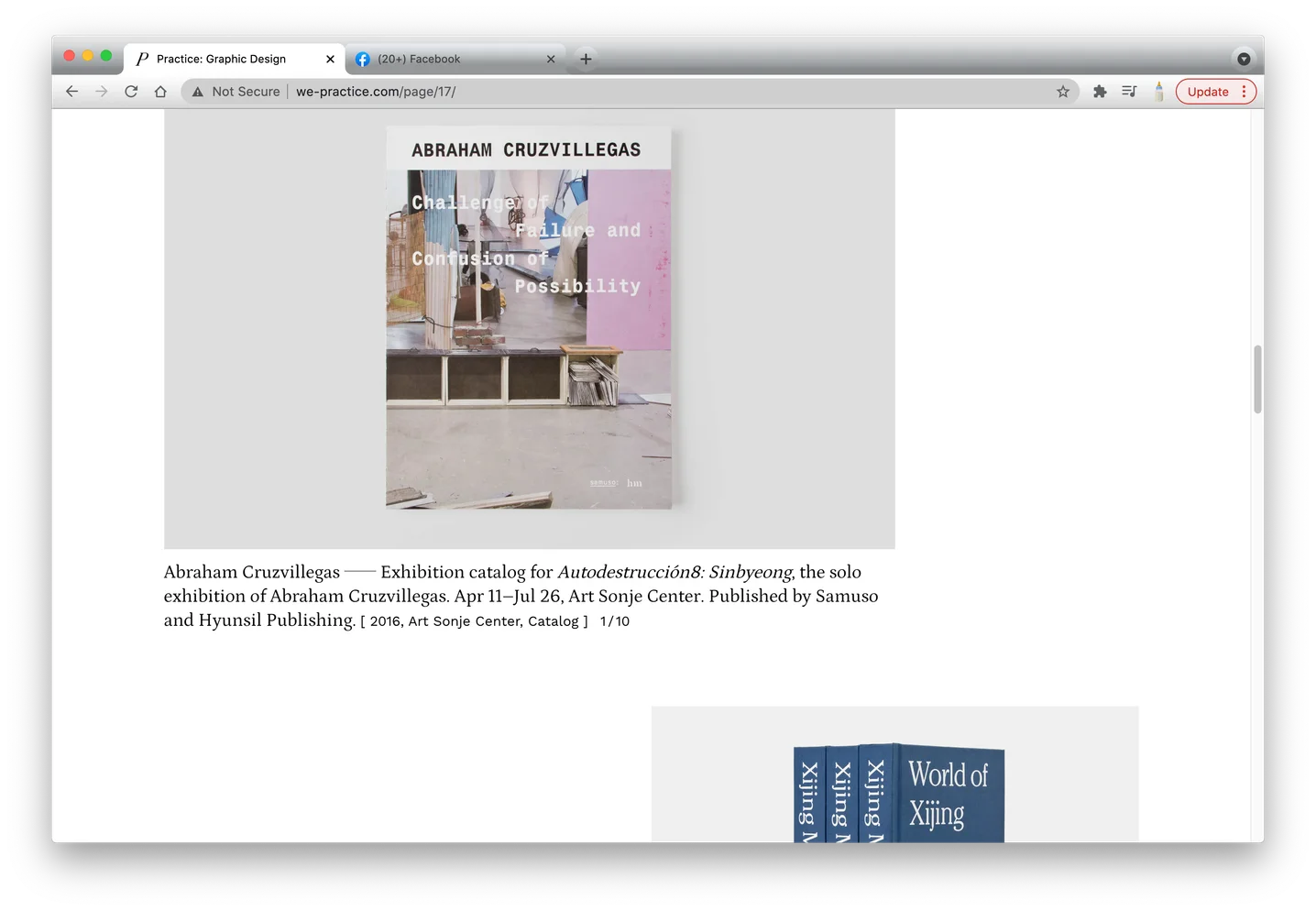Close the Facebook tab

click(x=551, y=59)
